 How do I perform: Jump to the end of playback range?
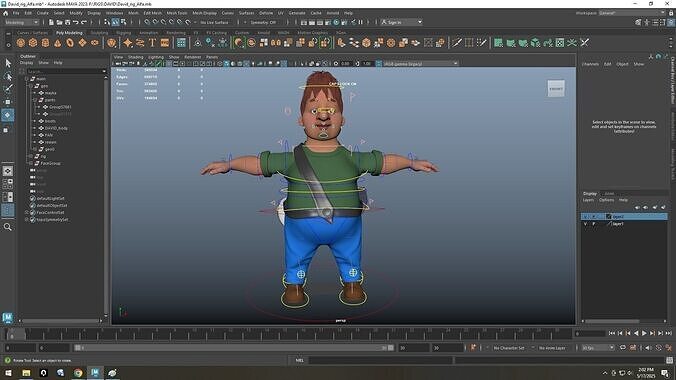click(x=668, y=333)
